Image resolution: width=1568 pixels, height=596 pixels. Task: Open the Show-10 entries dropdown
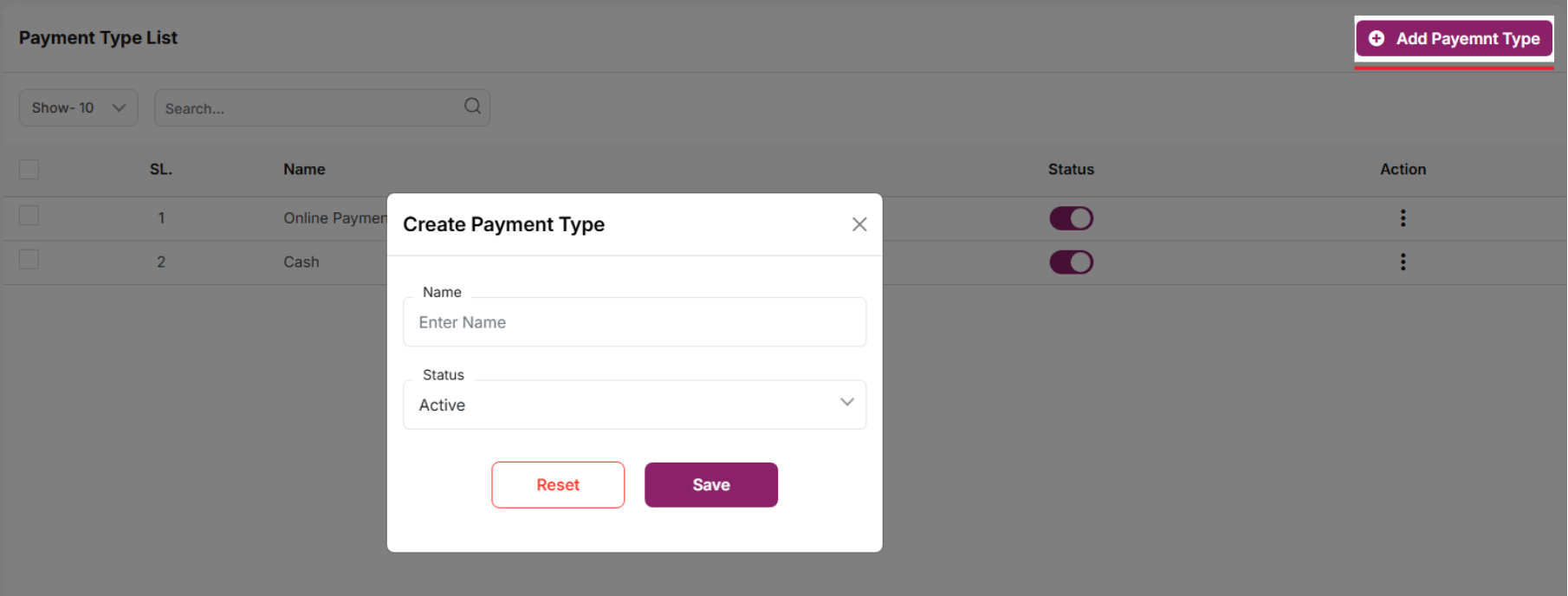point(78,108)
